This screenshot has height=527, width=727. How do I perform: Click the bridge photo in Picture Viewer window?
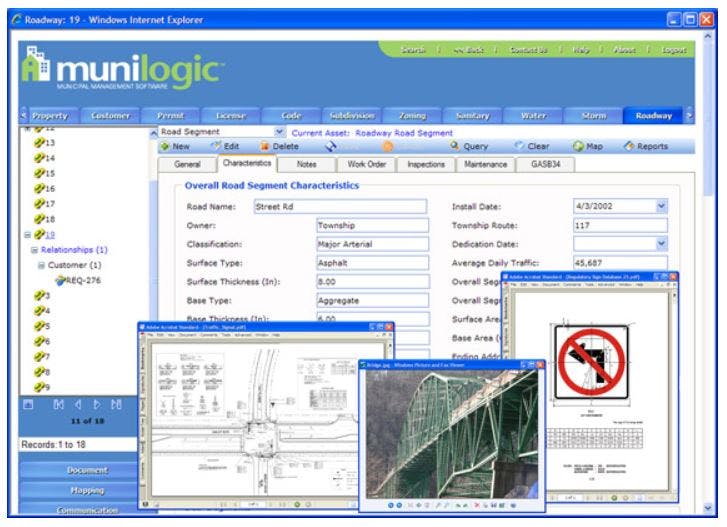(452, 434)
